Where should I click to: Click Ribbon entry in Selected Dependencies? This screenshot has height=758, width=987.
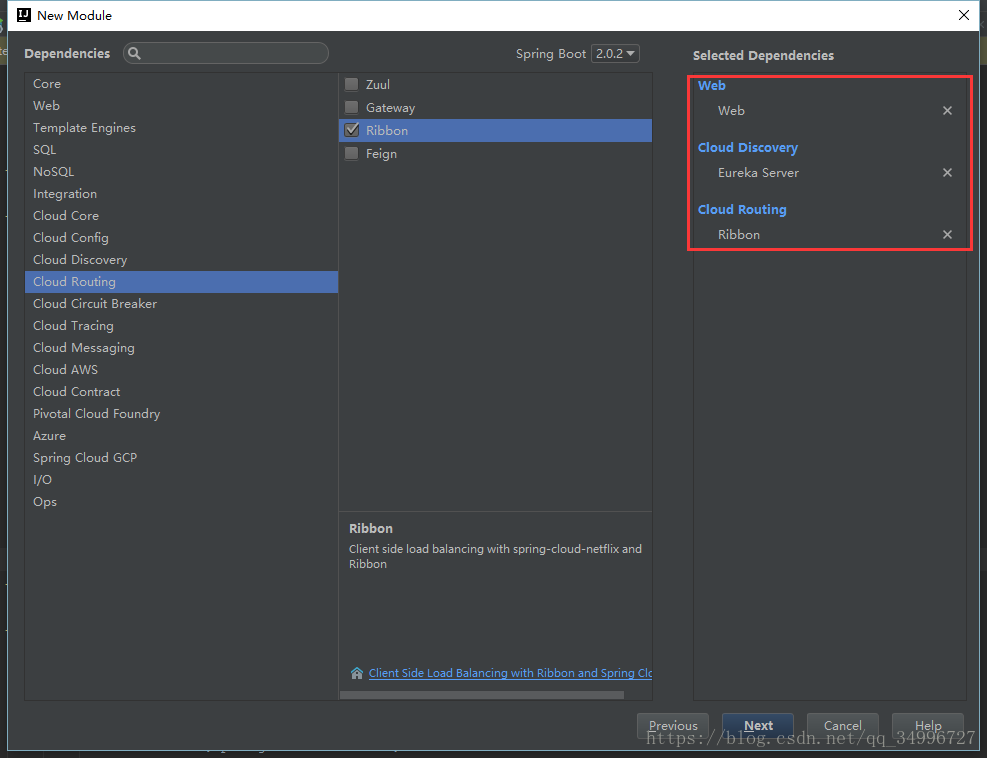point(739,235)
